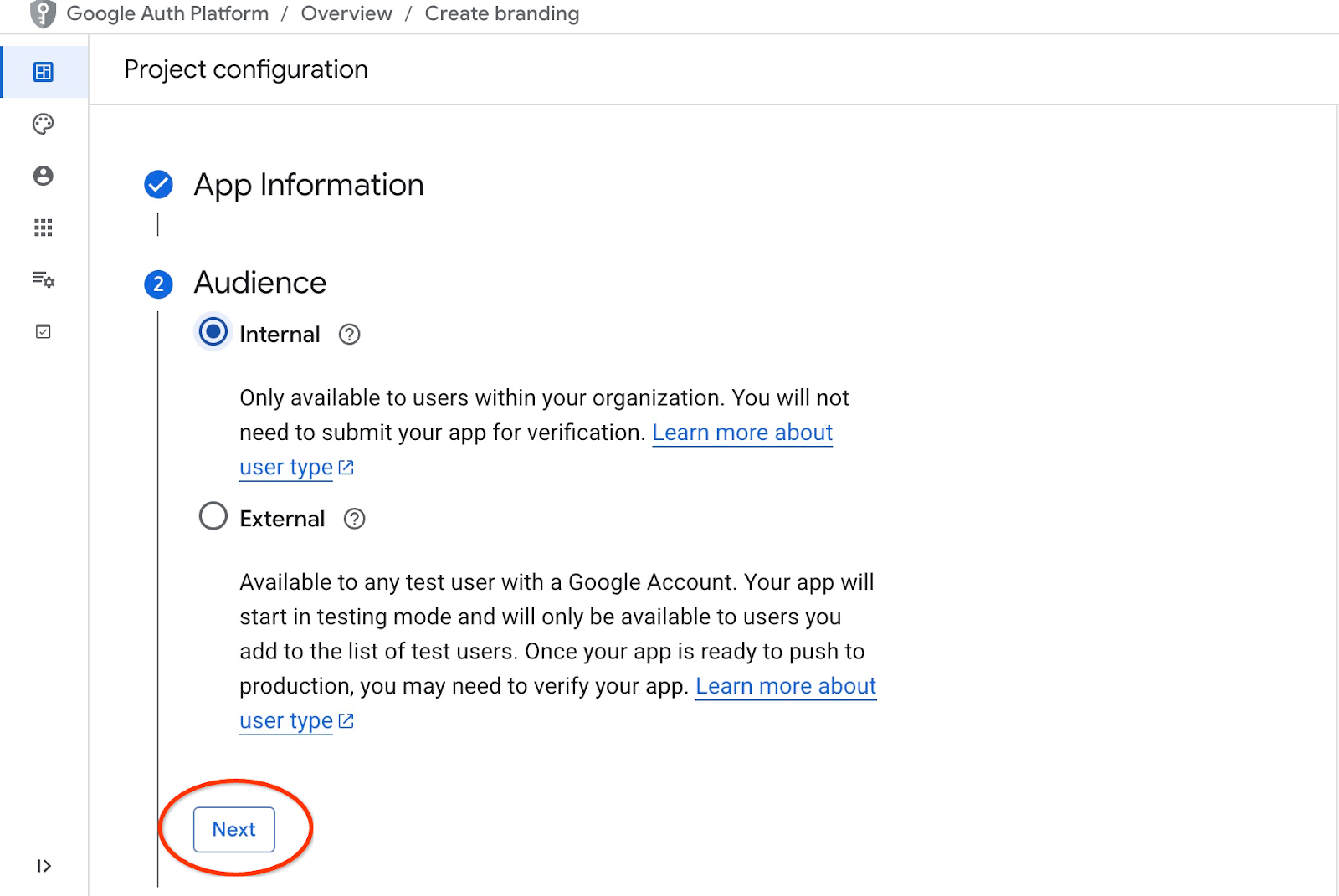The width and height of the screenshot is (1339, 896).
Task: Select the Internal audience radio button
Action: [213, 332]
